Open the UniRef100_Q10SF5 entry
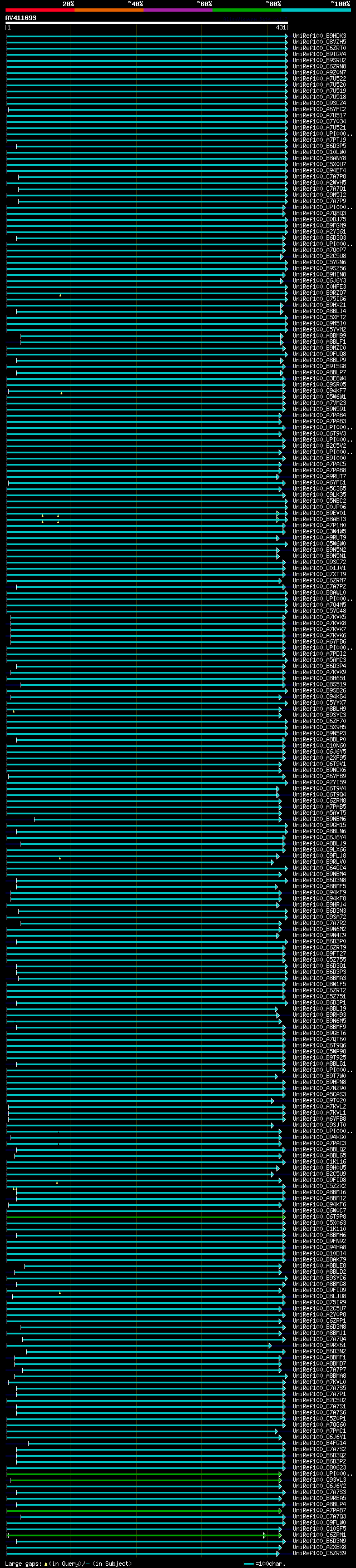The width and height of the screenshot is (356, 1568). click(319, 1529)
